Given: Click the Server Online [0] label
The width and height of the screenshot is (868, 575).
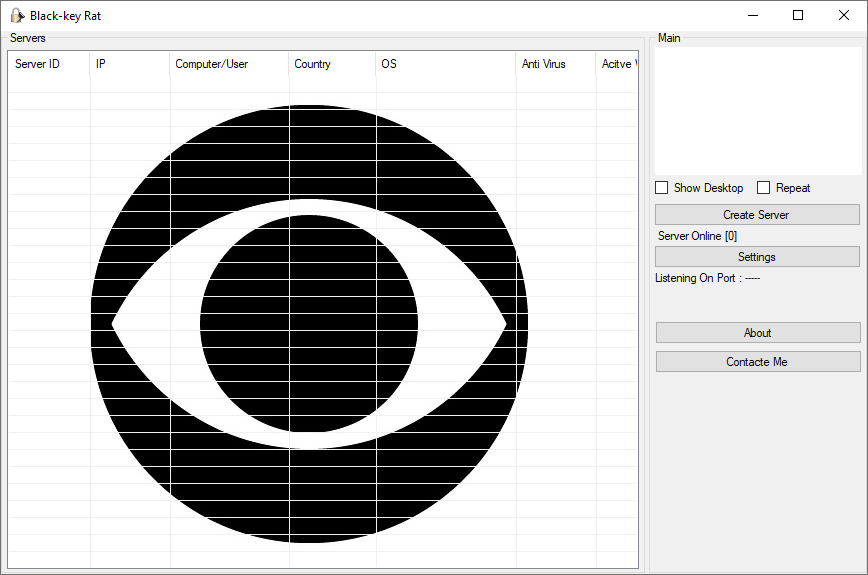Looking at the screenshot, I should (x=698, y=236).
